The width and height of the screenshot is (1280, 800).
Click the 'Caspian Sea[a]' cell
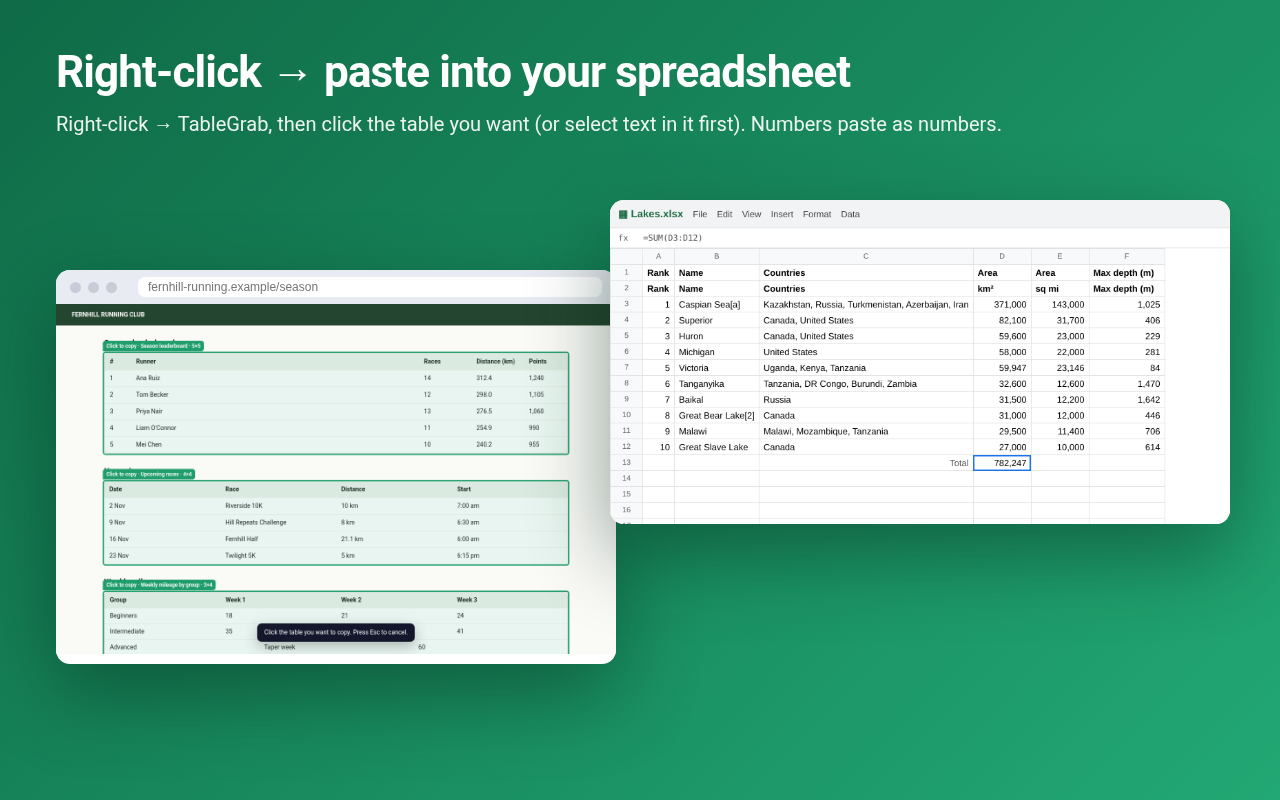[x=716, y=304]
